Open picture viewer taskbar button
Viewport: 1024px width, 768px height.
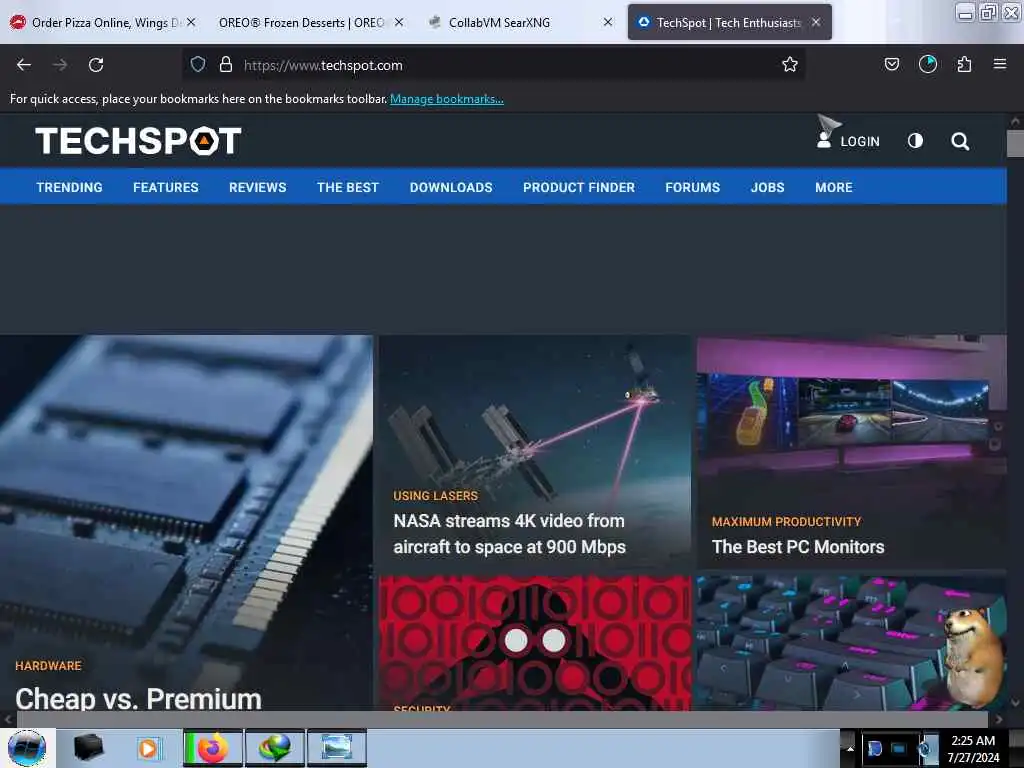point(336,748)
